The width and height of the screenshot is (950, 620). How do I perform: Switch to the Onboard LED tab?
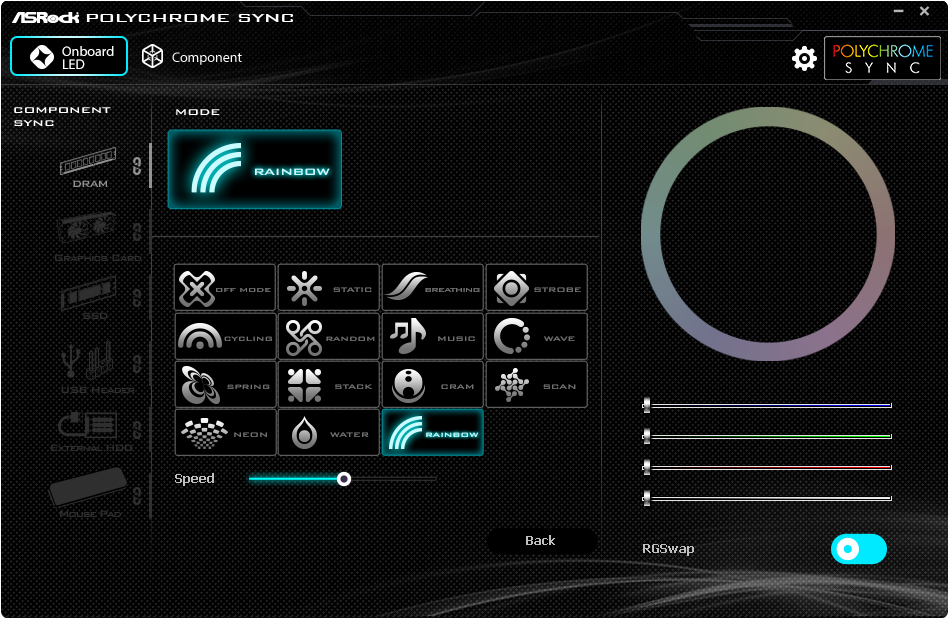(x=69, y=56)
